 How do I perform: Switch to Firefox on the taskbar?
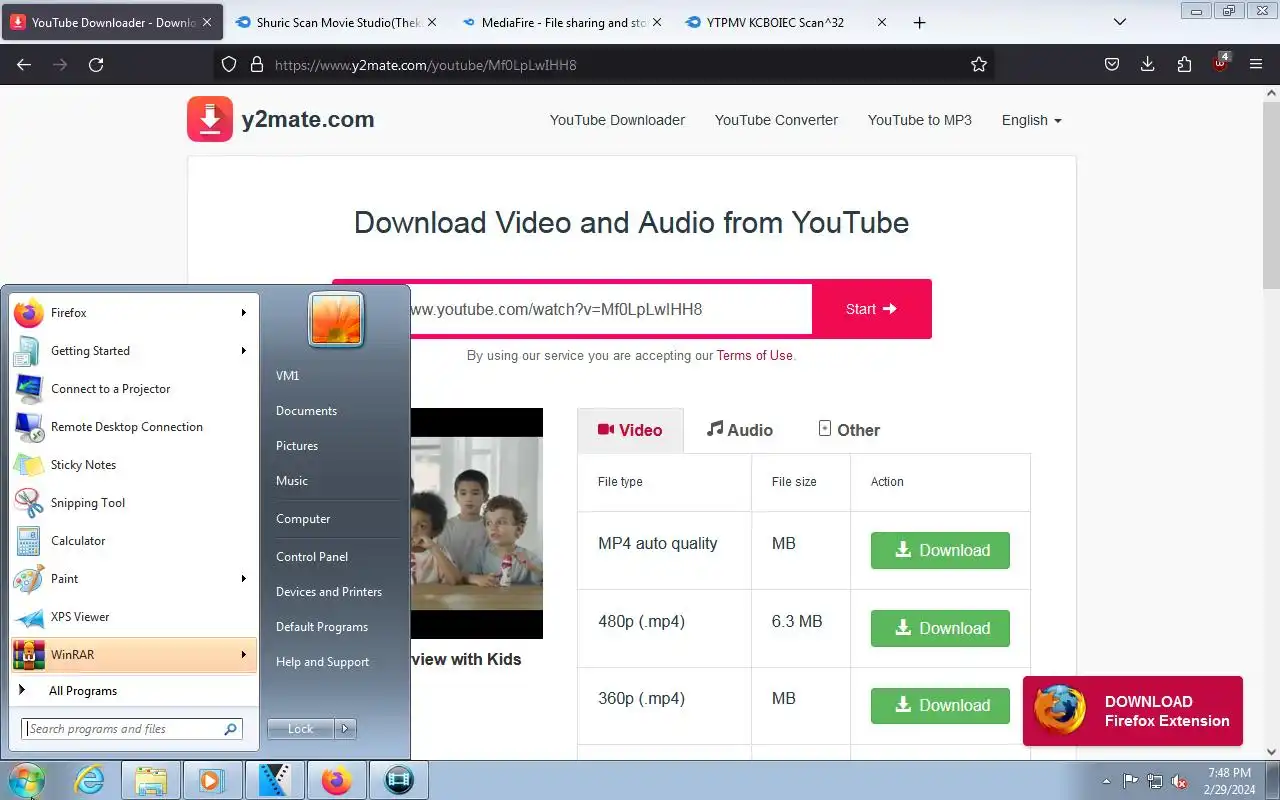tap(336, 780)
